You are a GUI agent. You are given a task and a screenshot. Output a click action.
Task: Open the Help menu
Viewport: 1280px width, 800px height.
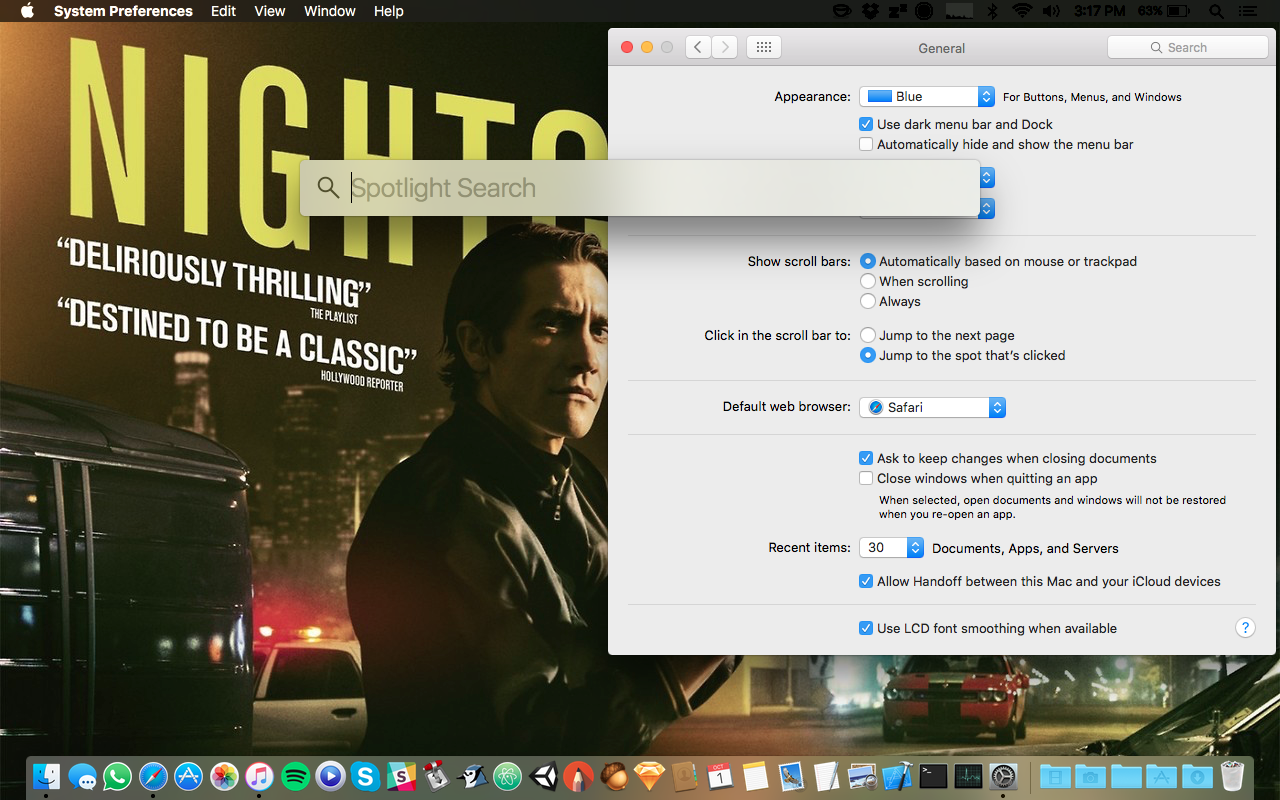coord(389,11)
